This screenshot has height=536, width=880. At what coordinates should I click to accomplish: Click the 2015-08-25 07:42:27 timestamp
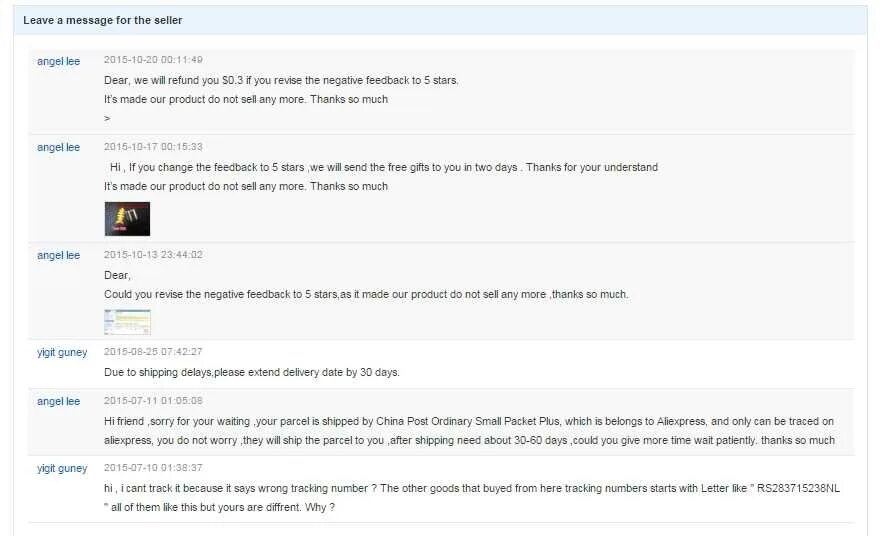pyautogui.click(x=153, y=352)
